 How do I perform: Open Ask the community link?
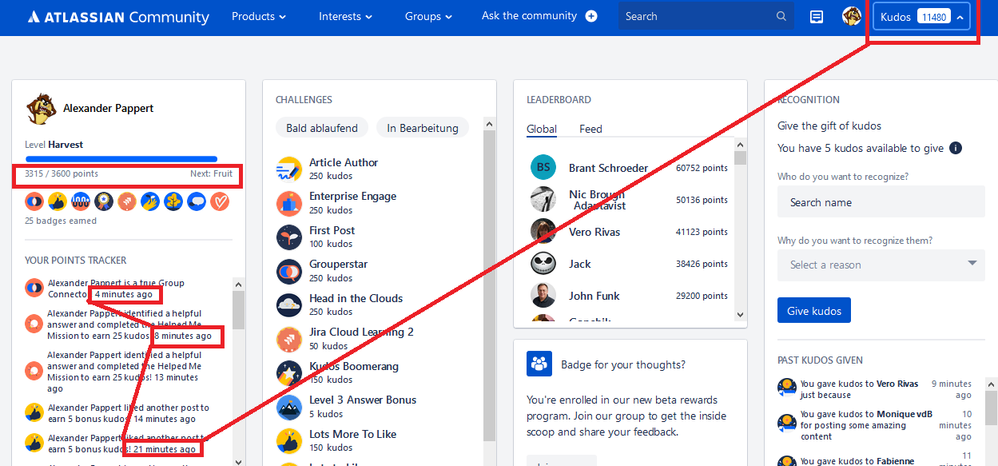click(529, 16)
